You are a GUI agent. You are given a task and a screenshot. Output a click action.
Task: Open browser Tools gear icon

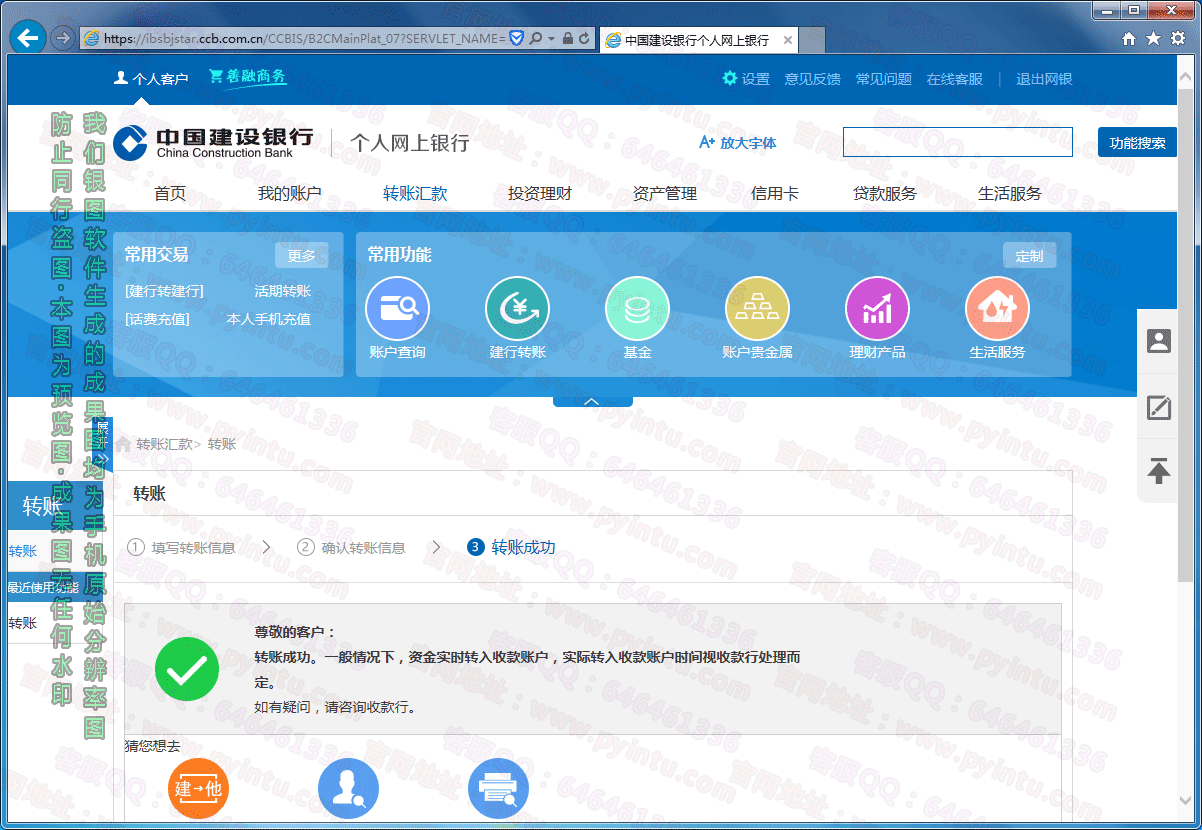tap(1177, 39)
